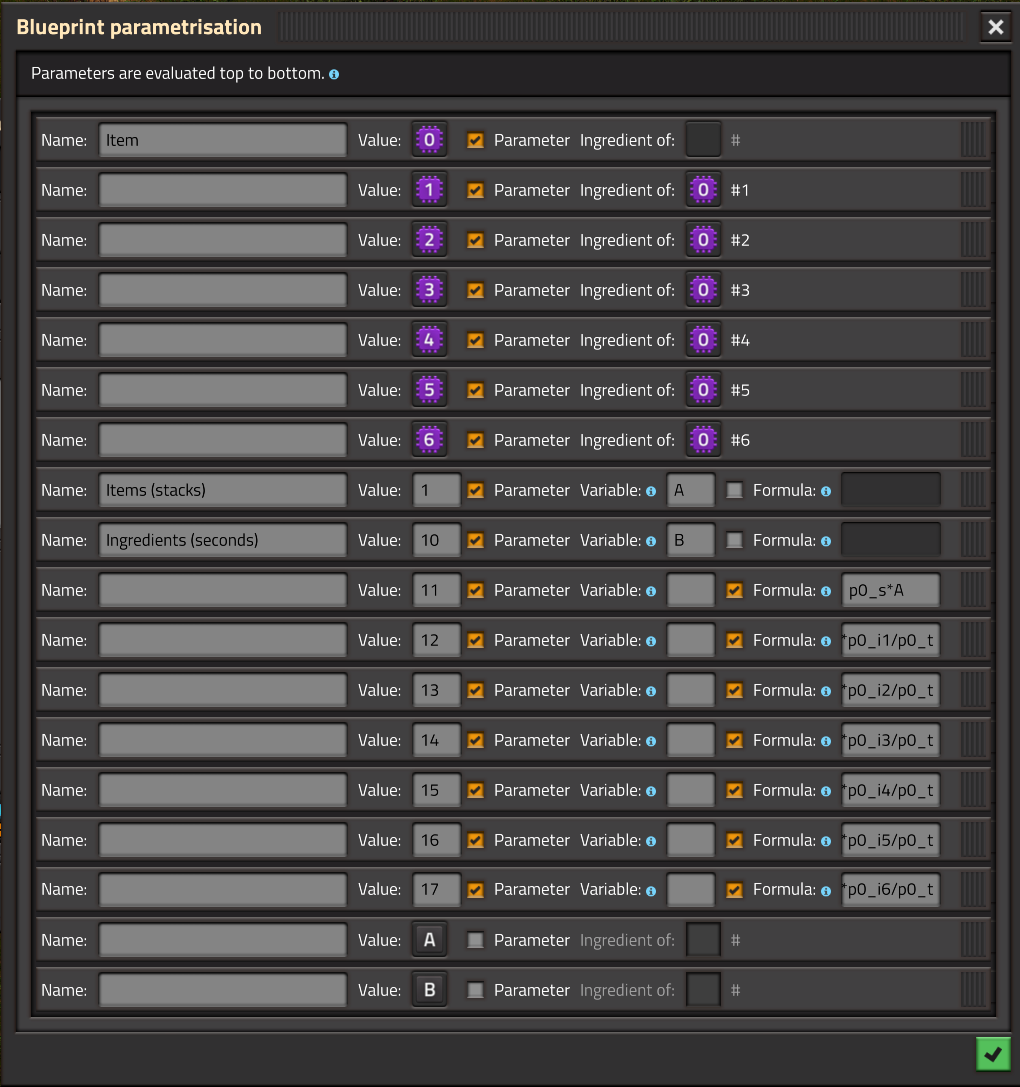
Task: Grab drag handle of signal B row
Action: click(x=973, y=990)
